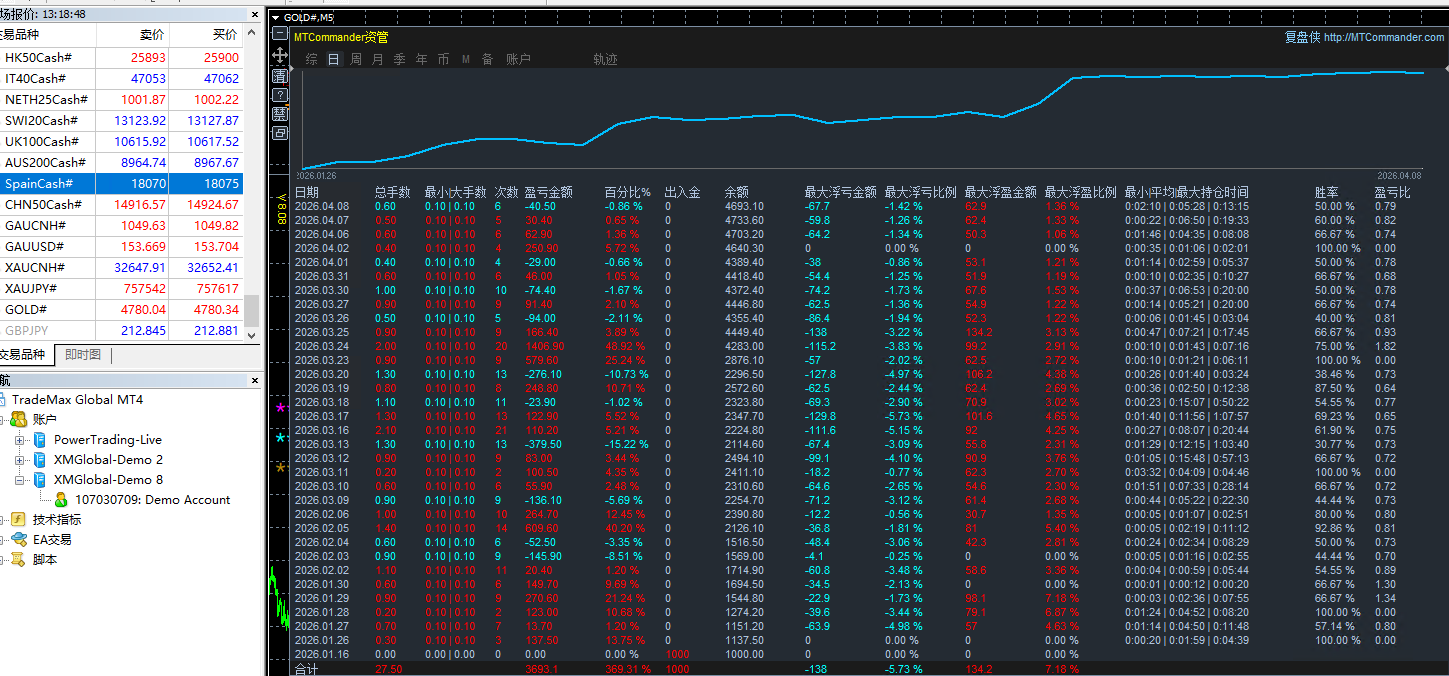Switch to the 周 weekly statistics tab
Image resolution: width=1449 pixels, height=676 pixels.
click(356, 60)
